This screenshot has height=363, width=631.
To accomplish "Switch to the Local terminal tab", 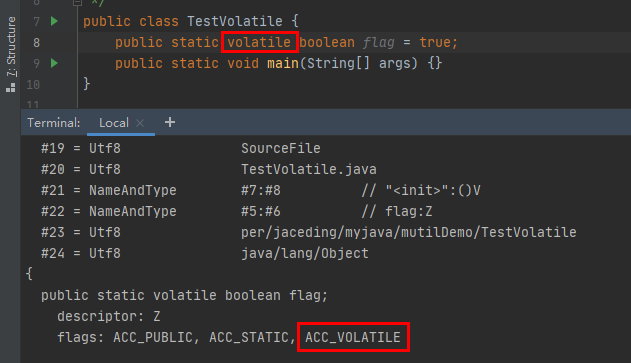I will tap(114, 123).
